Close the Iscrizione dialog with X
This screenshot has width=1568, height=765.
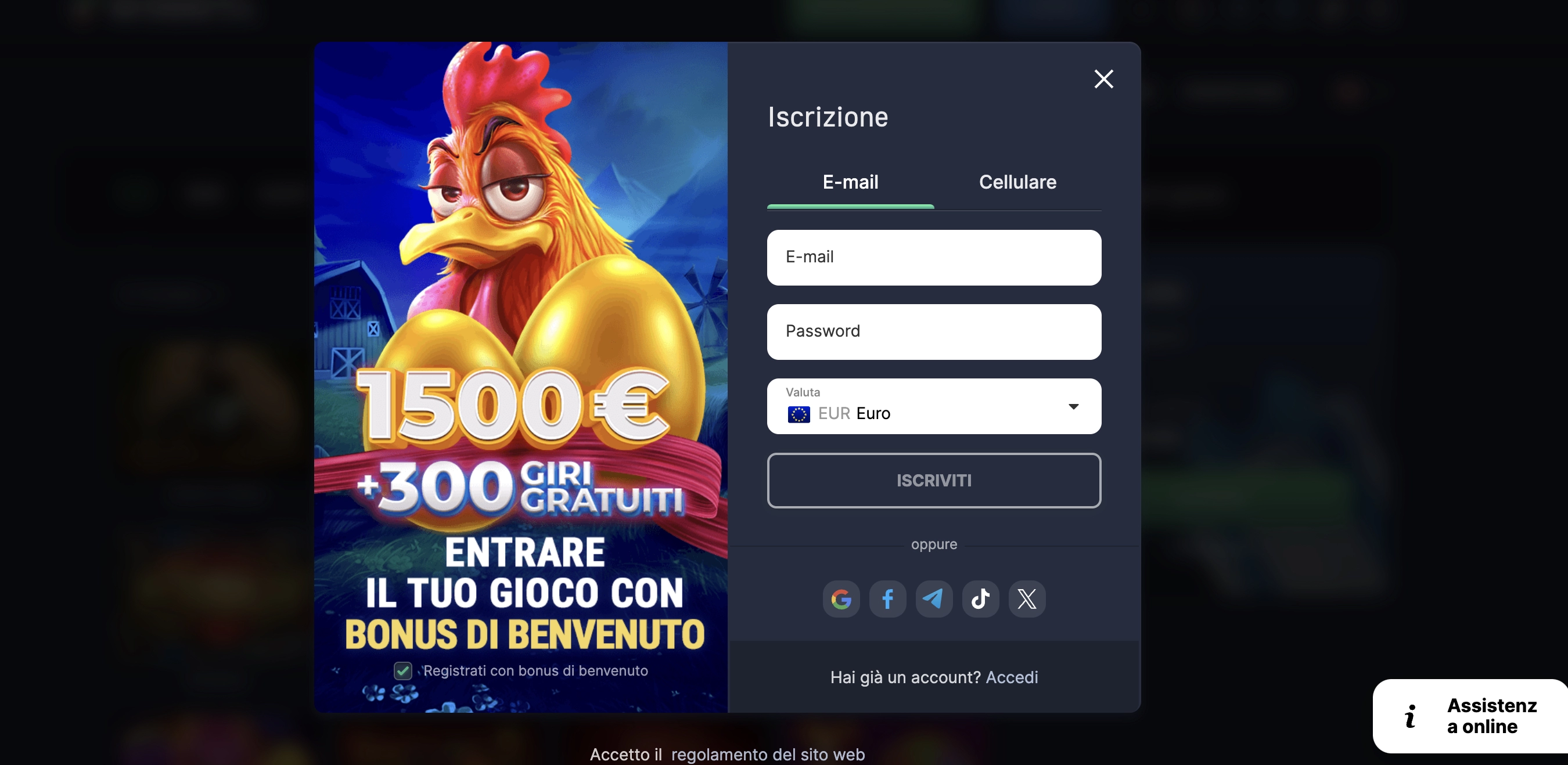tap(1103, 79)
